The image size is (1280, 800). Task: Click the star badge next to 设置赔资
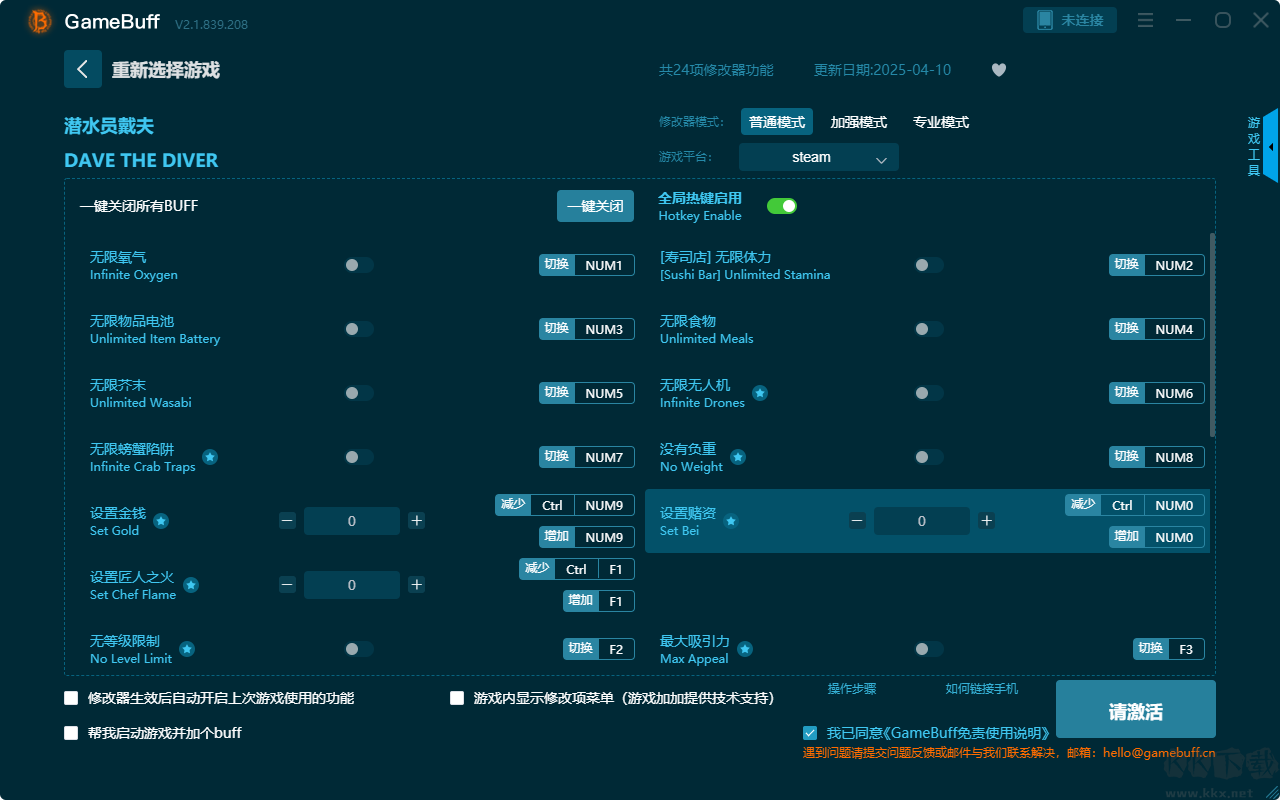click(731, 521)
